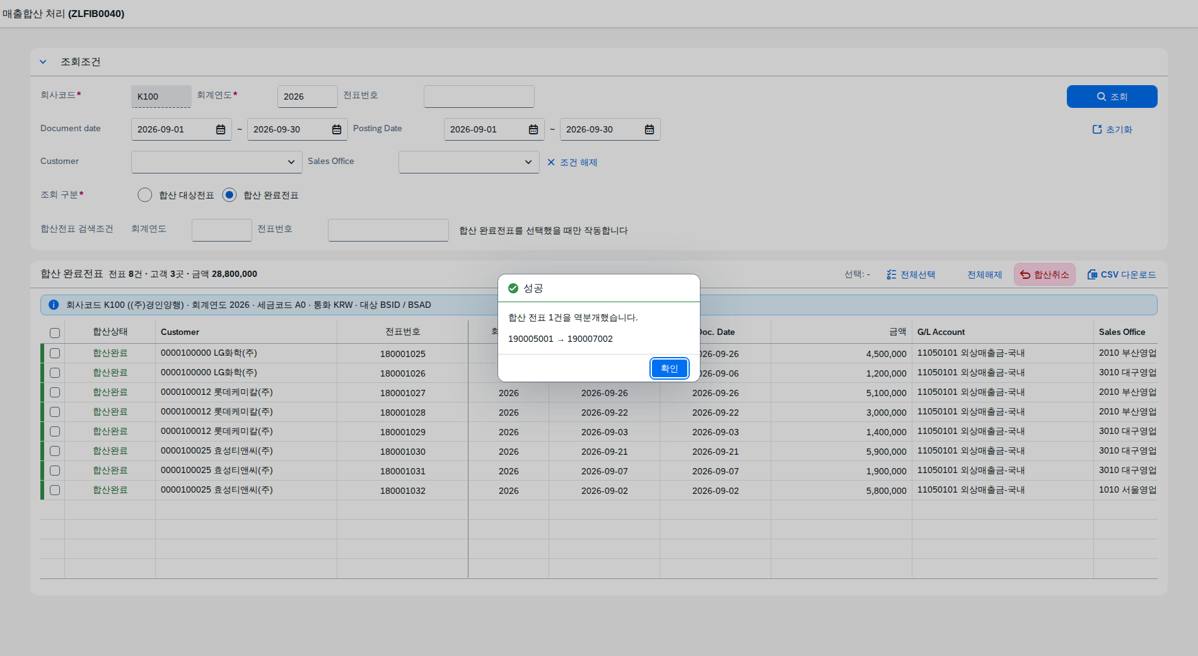Click the 조회 search button
This screenshot has width=1198, height=656.
tap(1112, 96)
